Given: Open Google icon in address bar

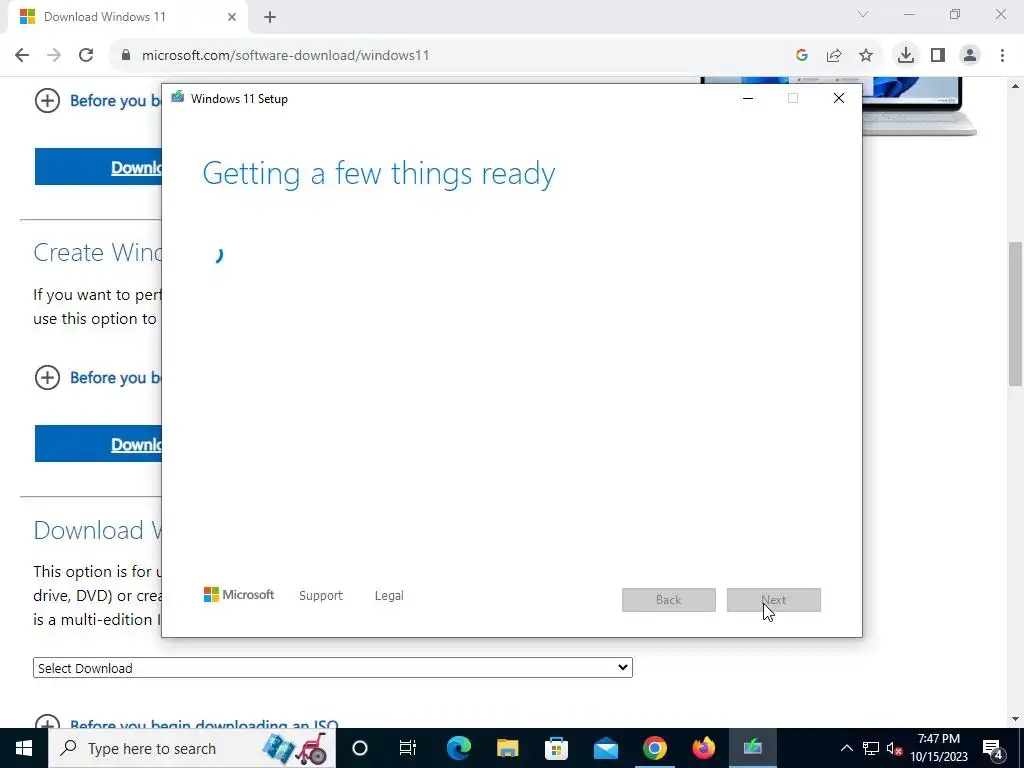Looking at the screenshot, I should [x=802, y=56].
